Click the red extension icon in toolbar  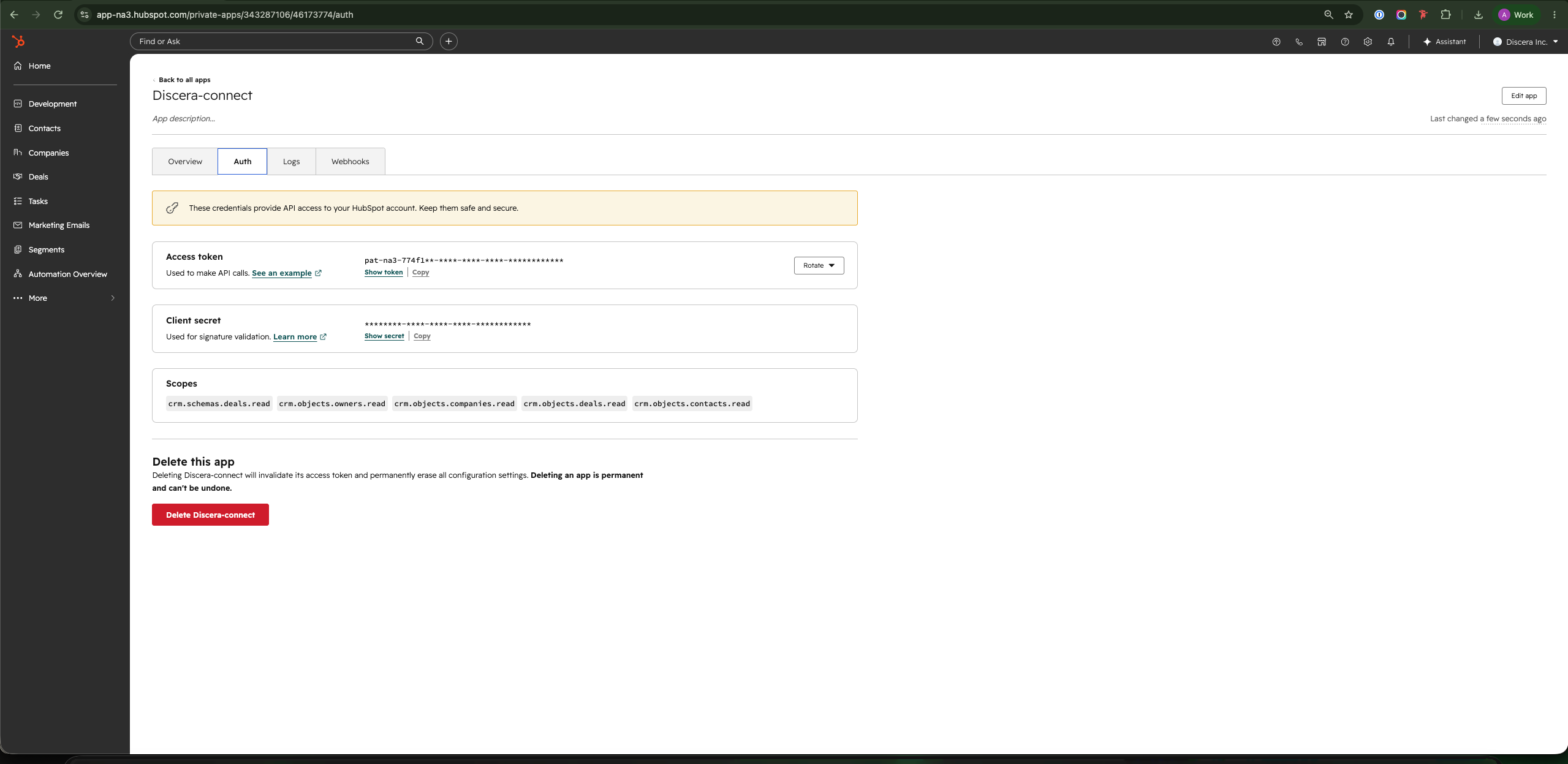1423,15
